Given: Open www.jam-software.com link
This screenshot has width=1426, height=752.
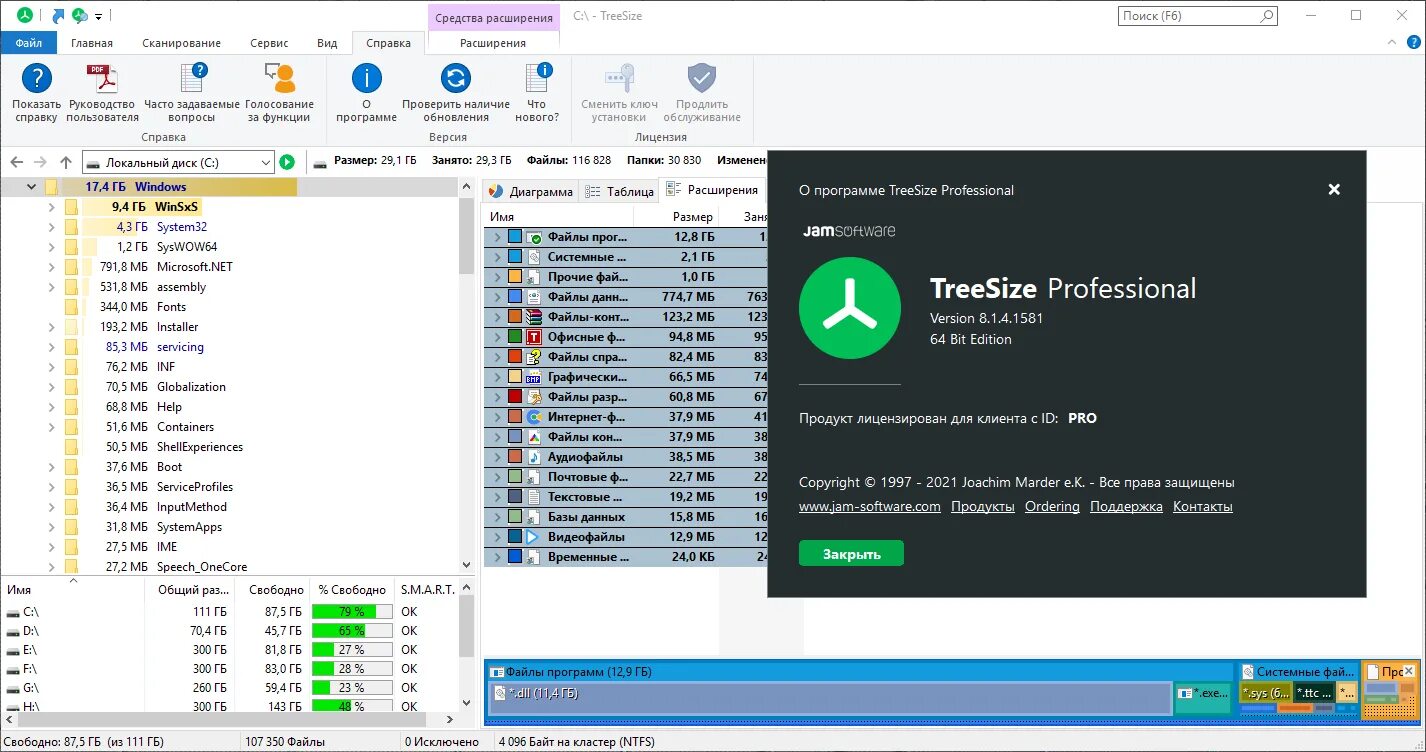Looking at the screenshot, I should coord(870,507).
